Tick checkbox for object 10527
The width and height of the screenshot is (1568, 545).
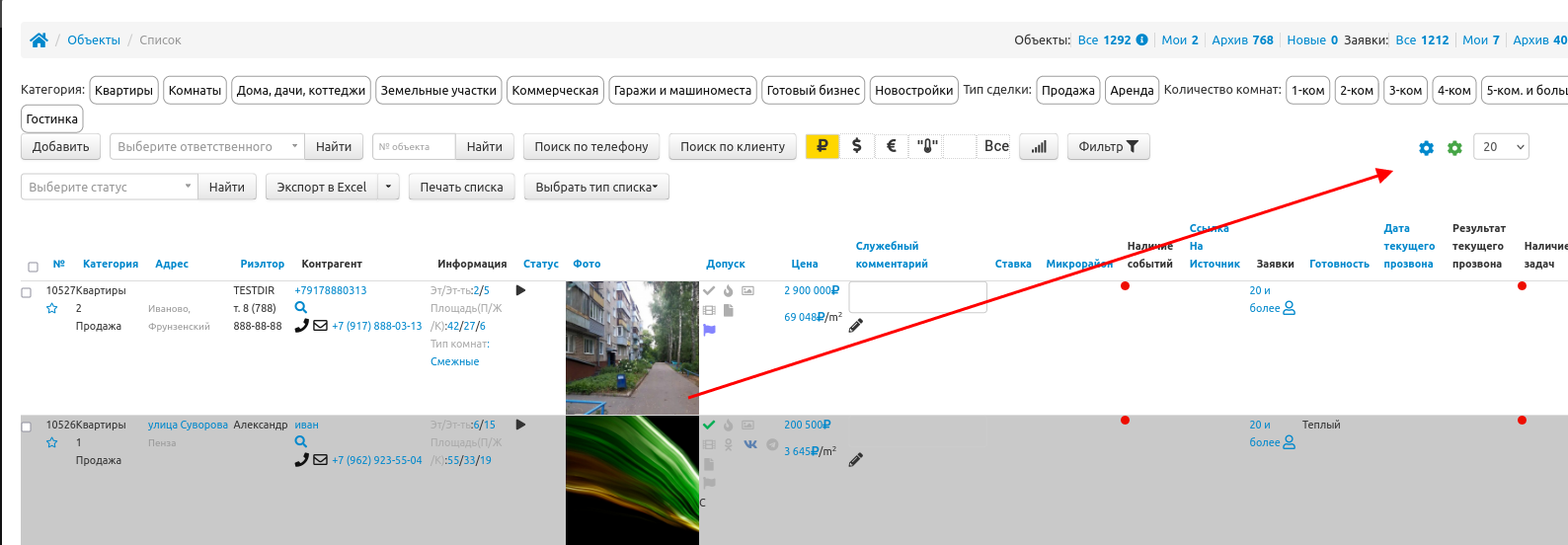pyautogui.click(x=27, y=292)
